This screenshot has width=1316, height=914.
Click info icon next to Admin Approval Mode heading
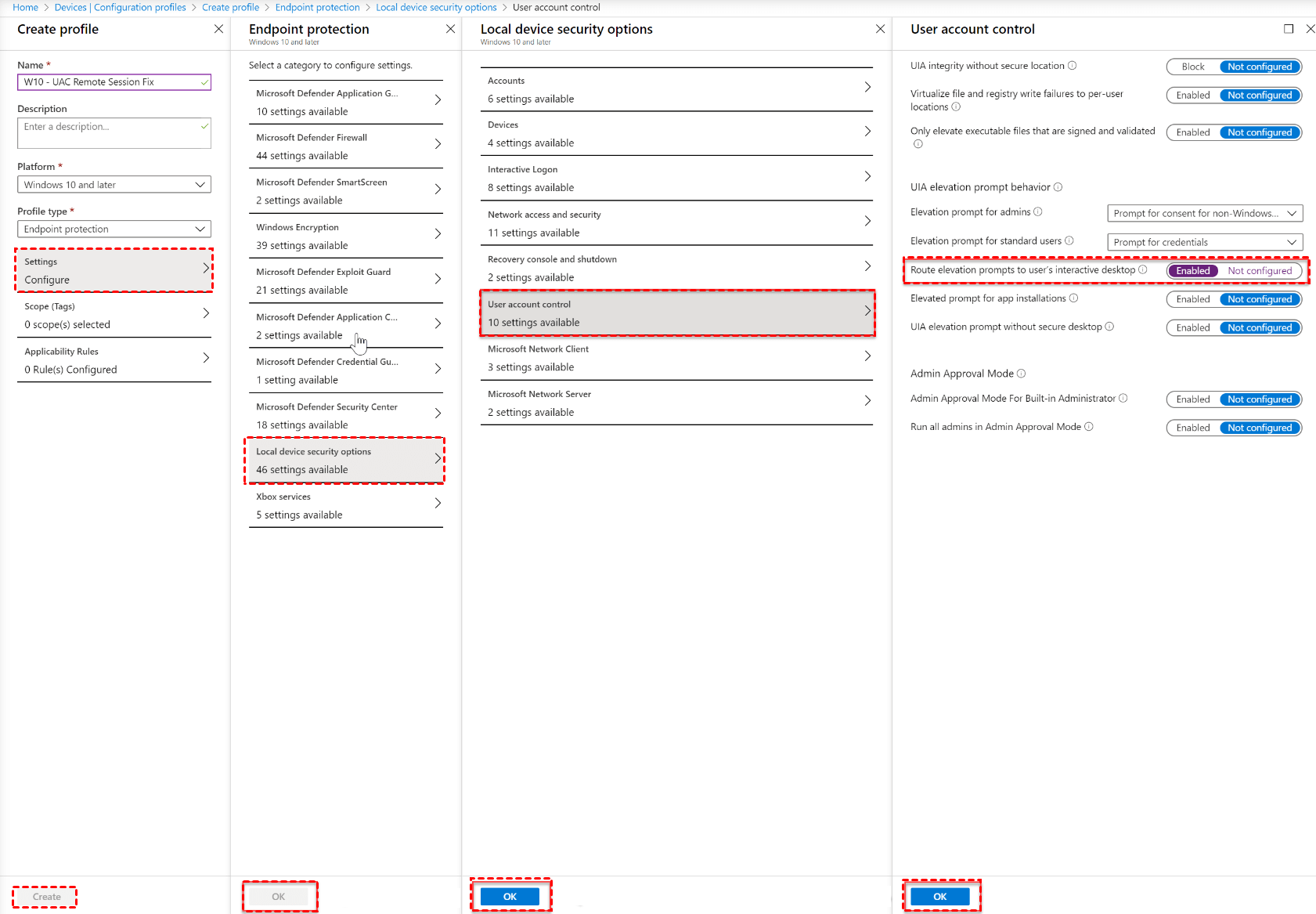click(x=1022, y=374)
